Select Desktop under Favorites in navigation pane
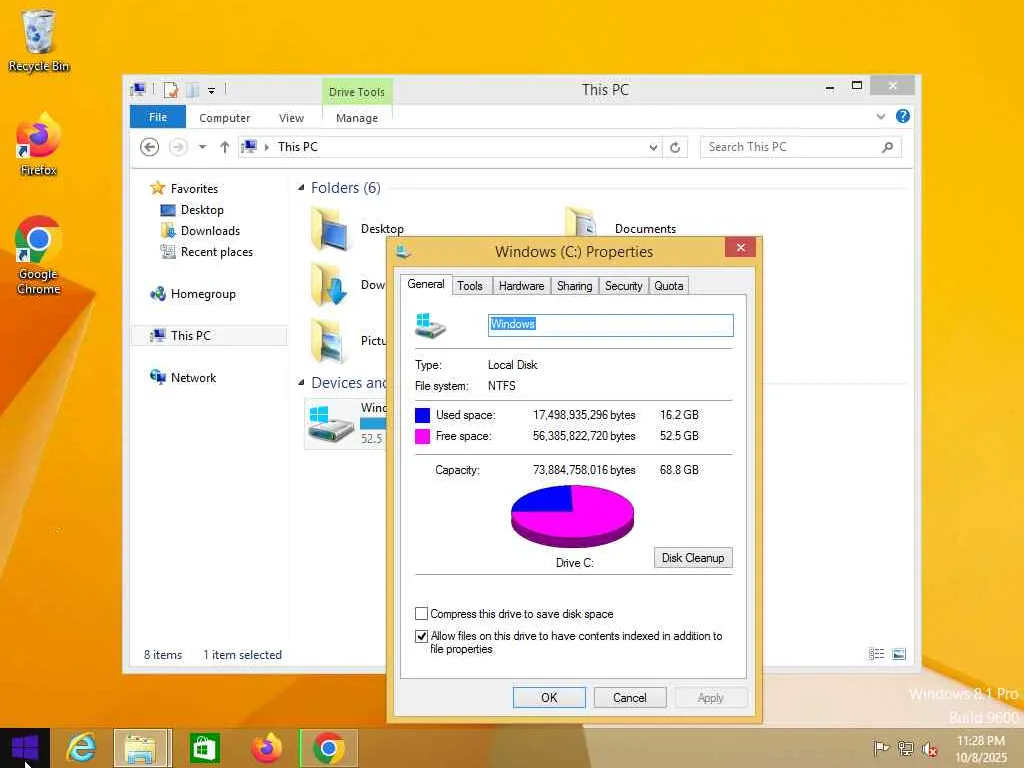Image resolution: width=1024 pixels, height=768 pixels. pos(201,210)
